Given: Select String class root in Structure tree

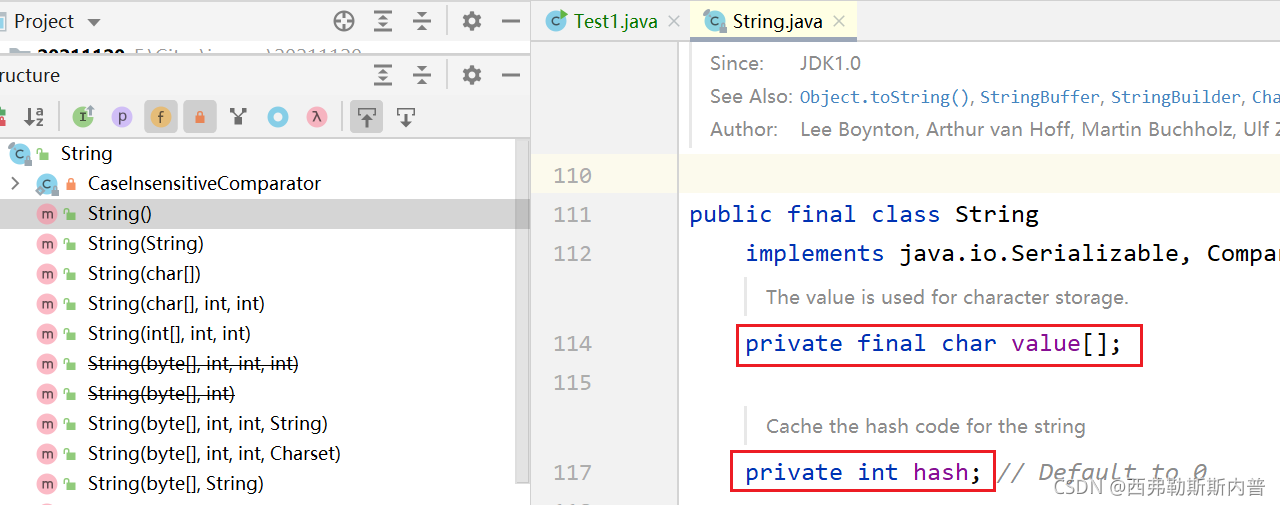Looking at the screenshot, I should pyautogui.click(x=86, y=153).
